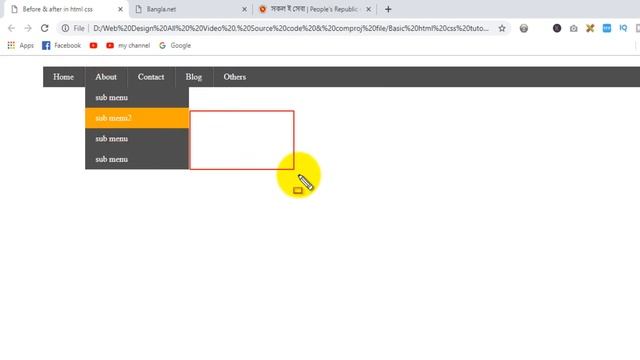Click the yellow X-shaped extension icon
640x360 pixels.
click(x=590, y=28)
